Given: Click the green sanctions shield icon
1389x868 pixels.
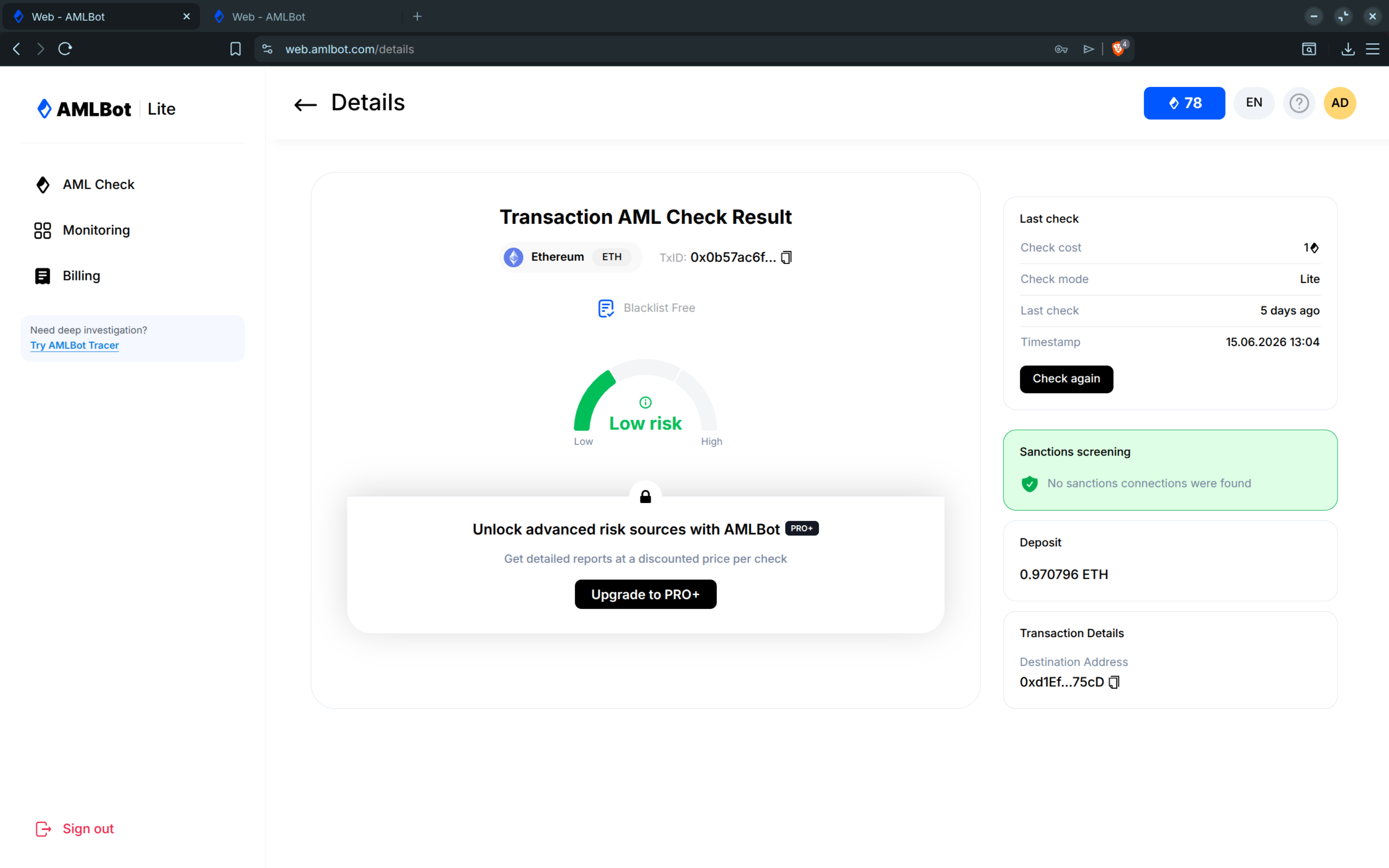Looking at the screenshot, I should pyautogui.click(x=1030, y=484).
